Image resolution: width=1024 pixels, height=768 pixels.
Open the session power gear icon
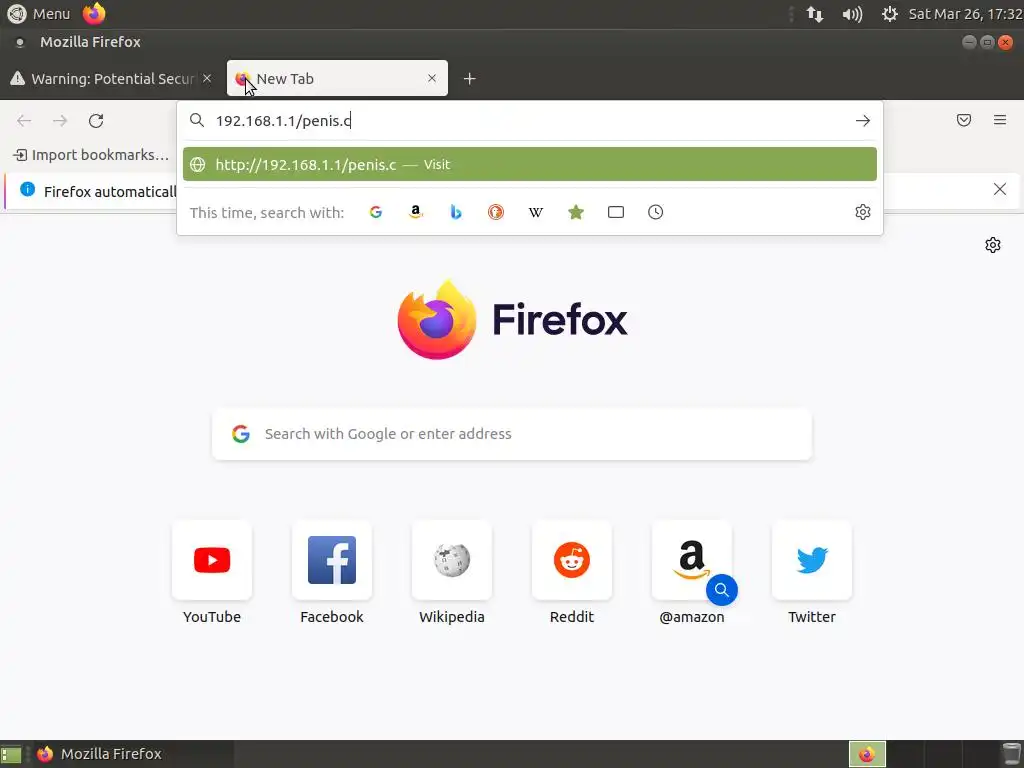(x=889, y=14)
